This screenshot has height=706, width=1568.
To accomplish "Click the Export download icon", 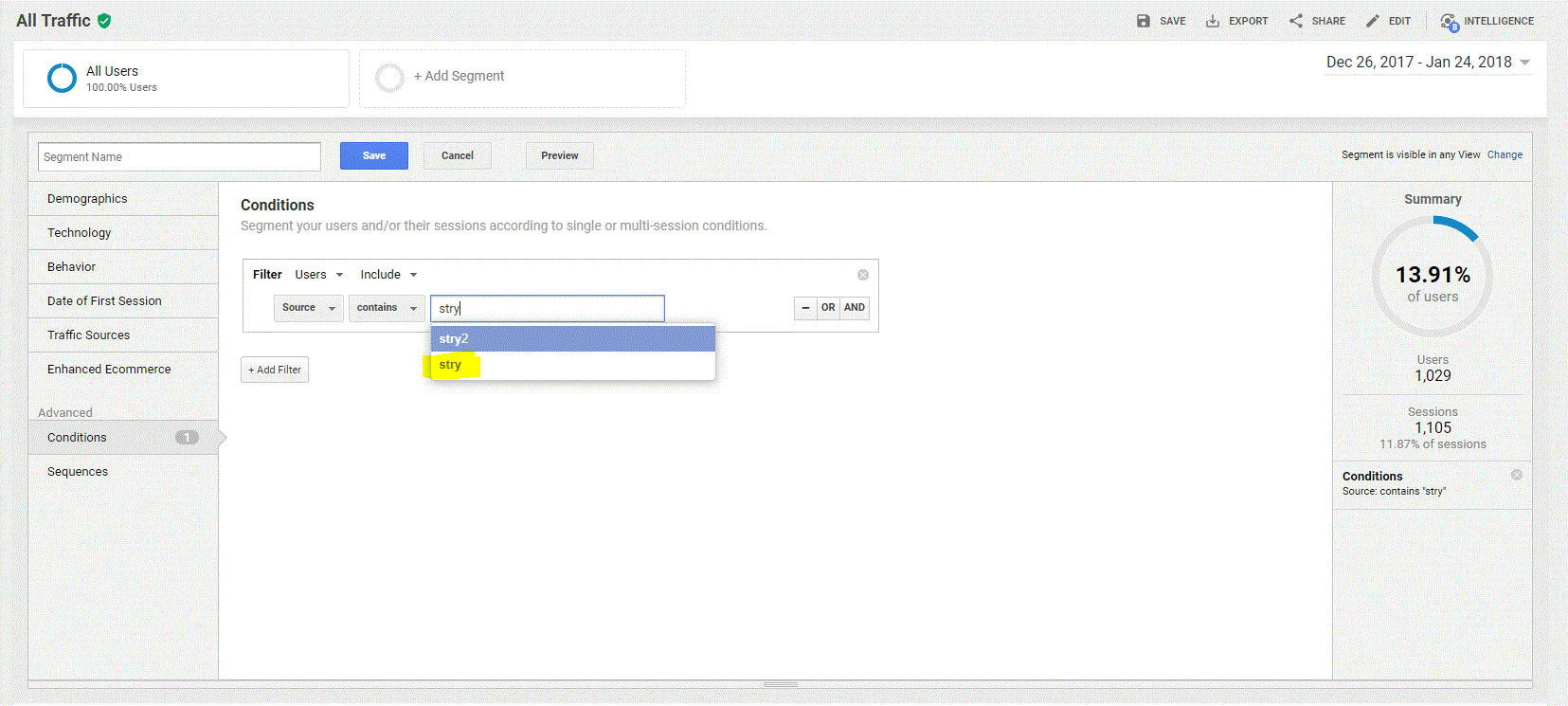I will (1212, 21).
